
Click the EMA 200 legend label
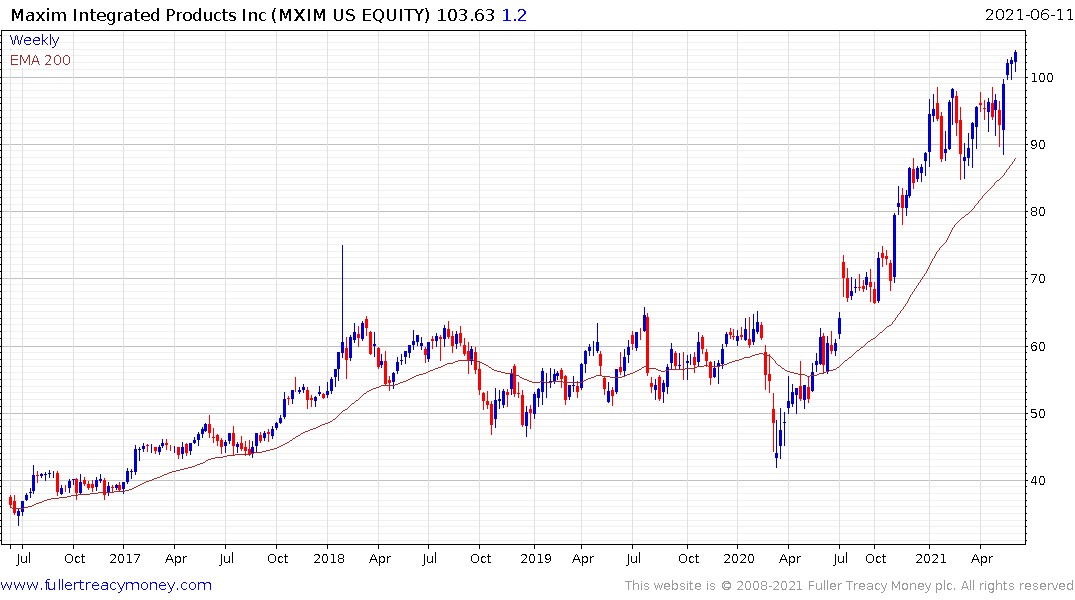pyautogui.click(x=40, y=60)
